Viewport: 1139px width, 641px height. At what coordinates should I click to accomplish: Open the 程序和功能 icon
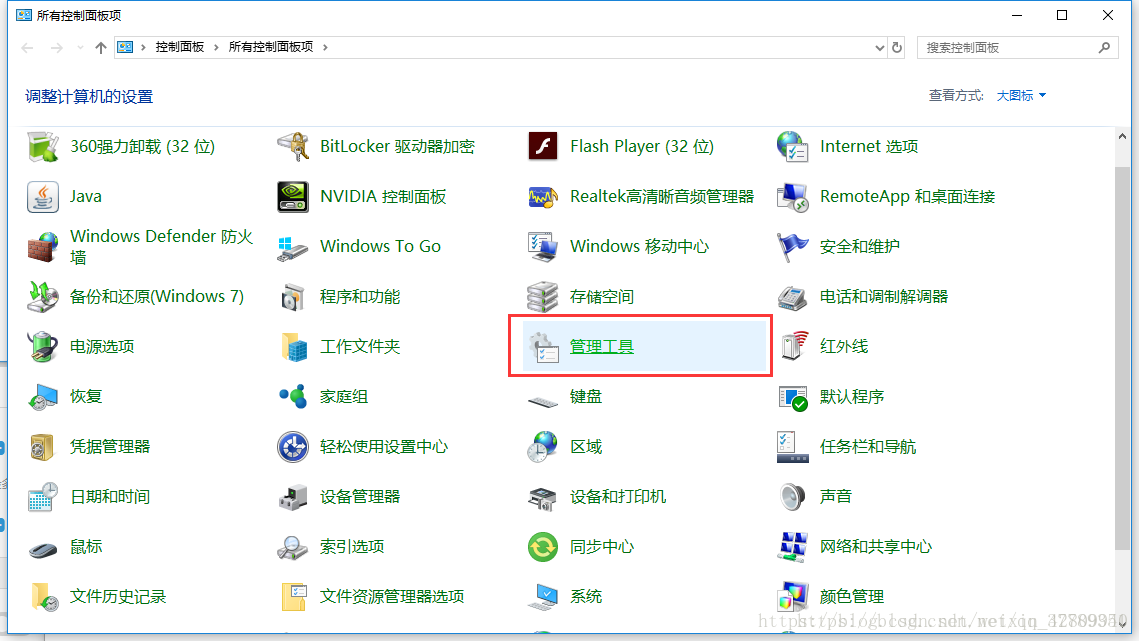293,297
